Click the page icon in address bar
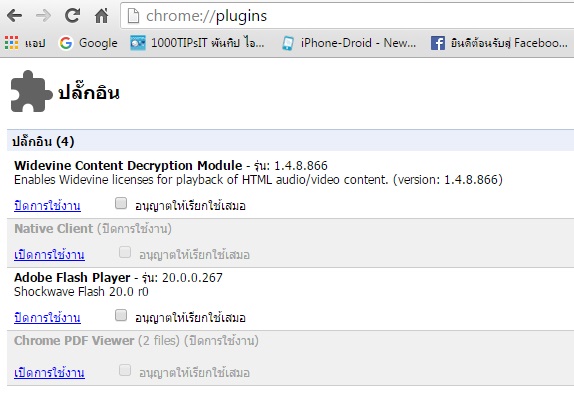Screen dimensions: 574x396 pyautogui.click(x=133, y=16)
